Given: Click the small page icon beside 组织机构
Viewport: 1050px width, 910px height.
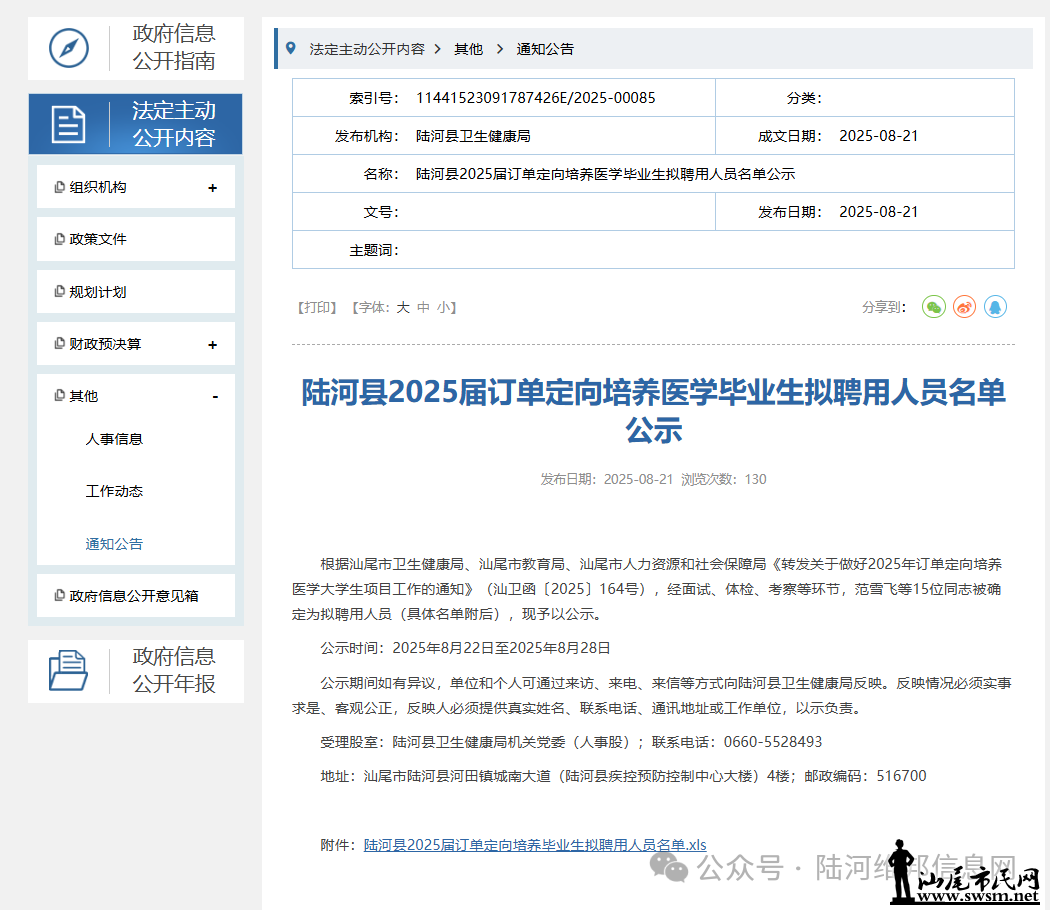Looking at the screenshot, I should (x=60, y=187).
